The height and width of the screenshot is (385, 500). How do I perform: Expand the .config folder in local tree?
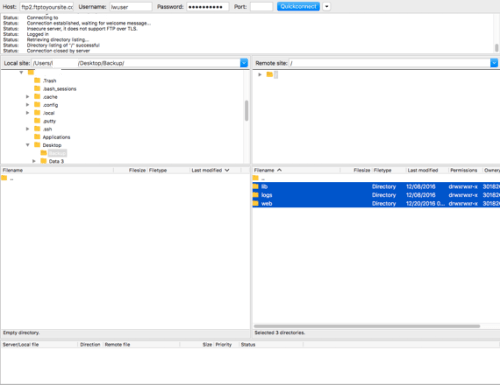pyautogui.click(x=28, y=105)
